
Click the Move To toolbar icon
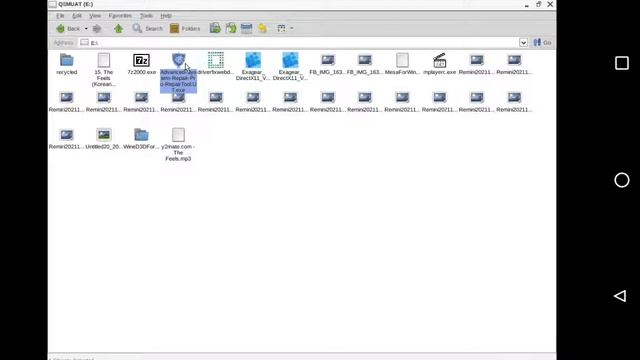[x=231, y=28]
